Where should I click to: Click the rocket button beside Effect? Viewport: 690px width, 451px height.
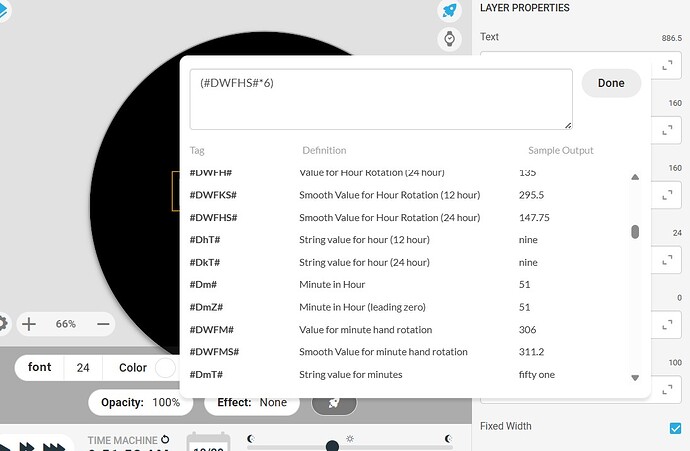[333, 402]
